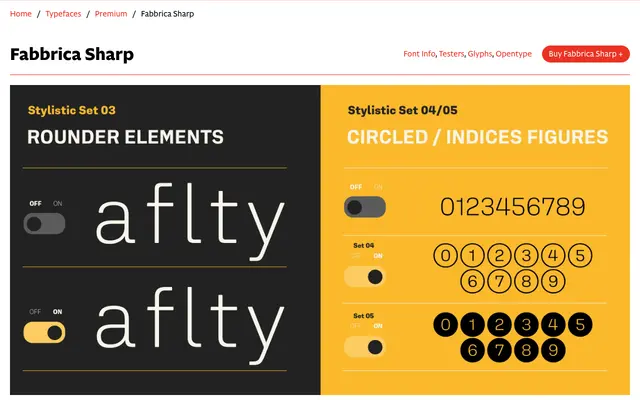Click the outlined circled 4 figure
Image resolution: width=640 pixels, height=400 pixels.
(553, 256)
